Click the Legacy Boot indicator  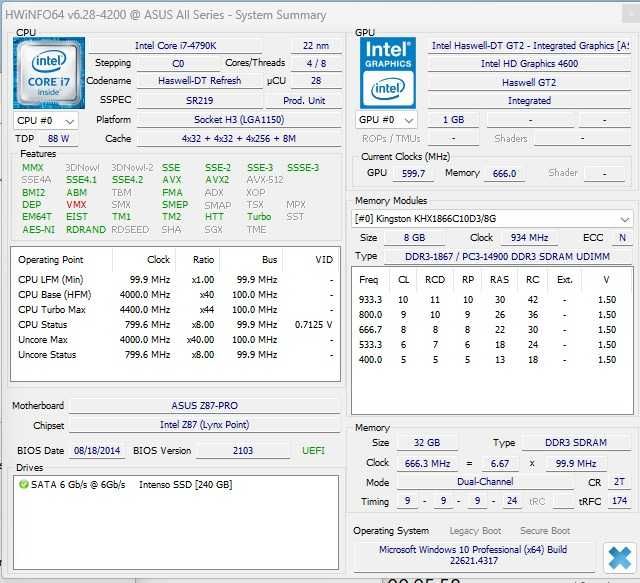point(475,531)
